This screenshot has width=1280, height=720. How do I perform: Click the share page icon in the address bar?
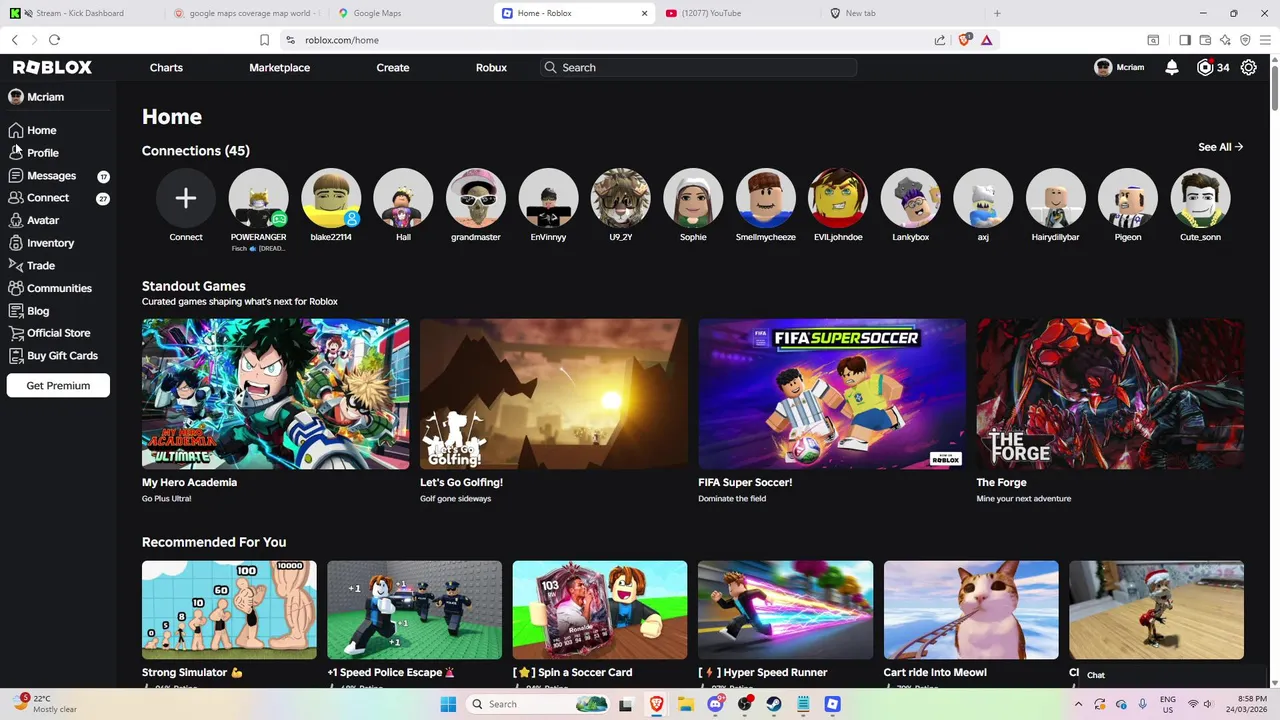point(940,40)
